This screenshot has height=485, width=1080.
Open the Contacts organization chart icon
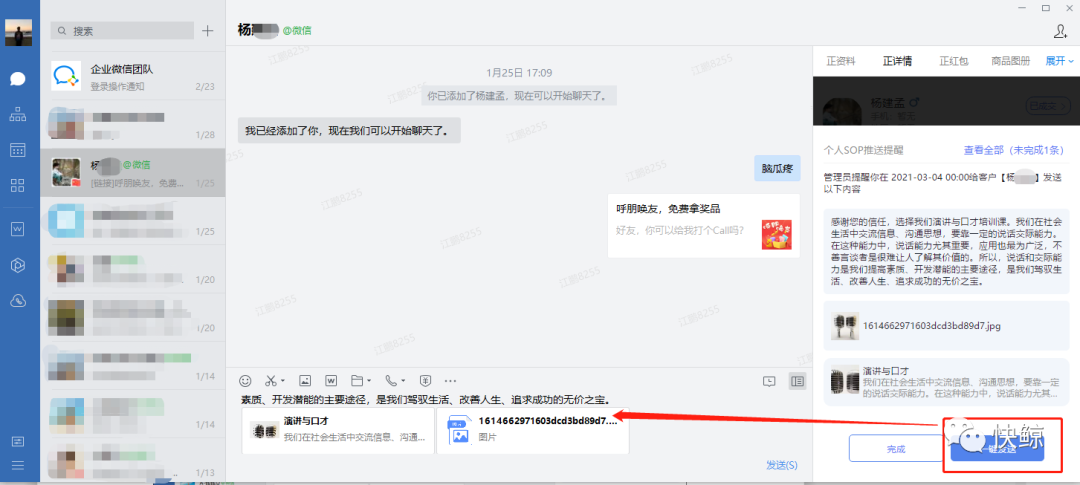tap(17, 114)
